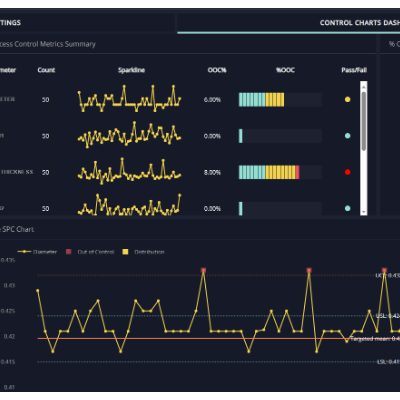Select the Diameter parameter label in 6.00% row
The image size is (400, 400).
tap(7, 99)
